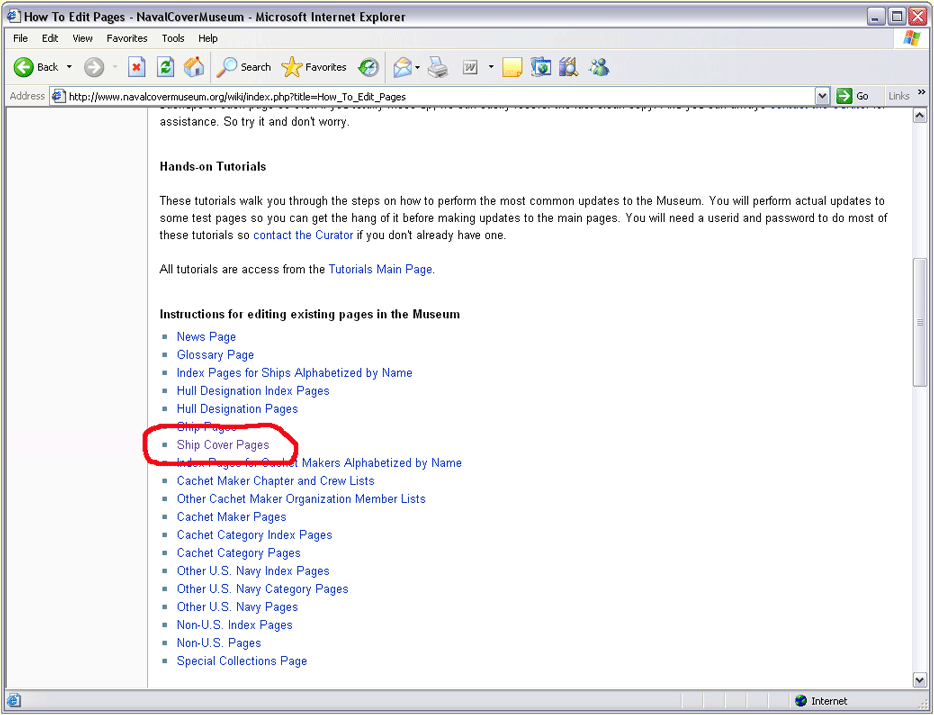Open the Tools menu
The width and height of the screenshot is (934, 715).
(x=173, y=38)
